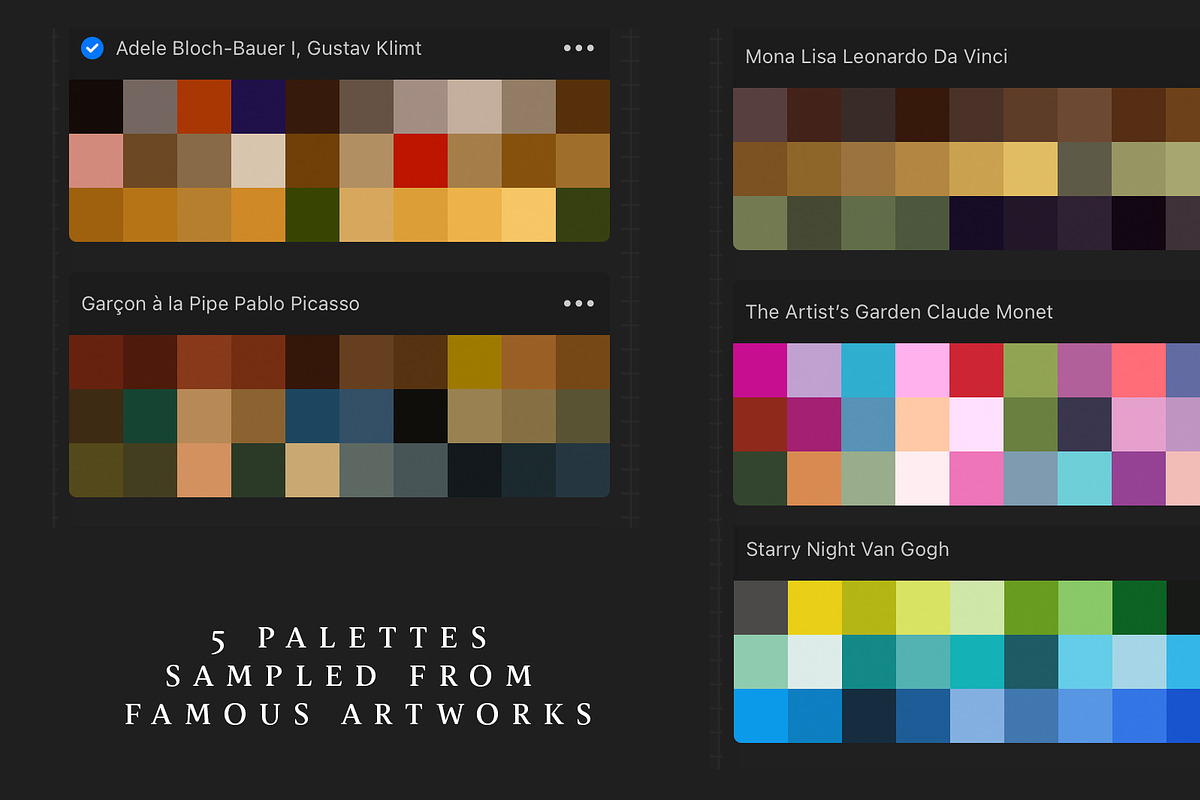Pick dark forest green swatch in Starry Night top row

point(1138,607)
